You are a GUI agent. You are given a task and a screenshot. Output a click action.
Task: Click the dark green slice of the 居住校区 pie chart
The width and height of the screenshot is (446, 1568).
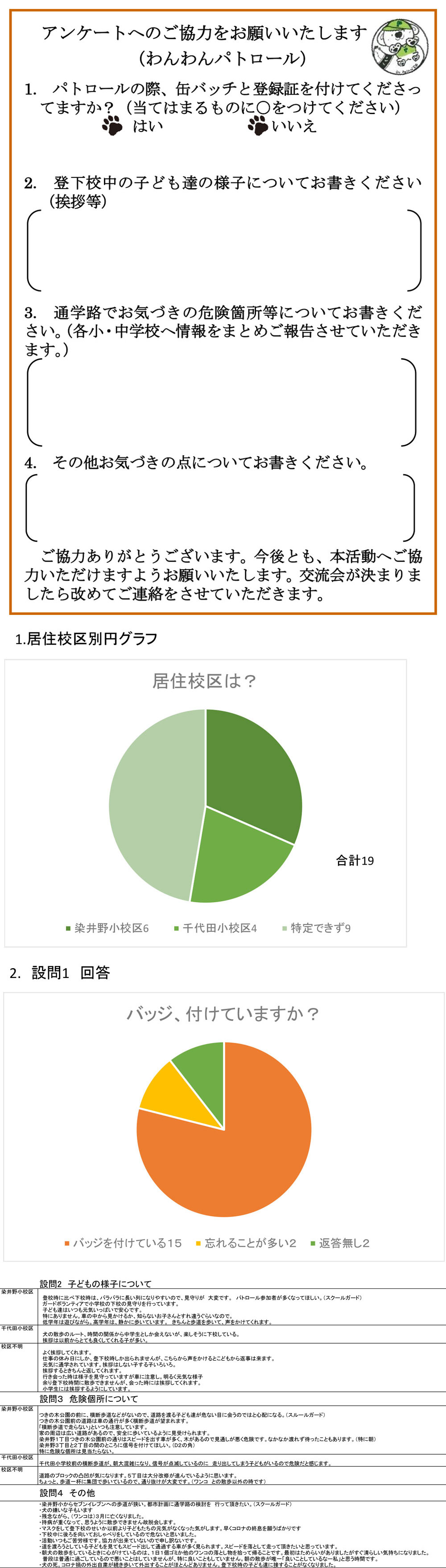coord(252,773)
